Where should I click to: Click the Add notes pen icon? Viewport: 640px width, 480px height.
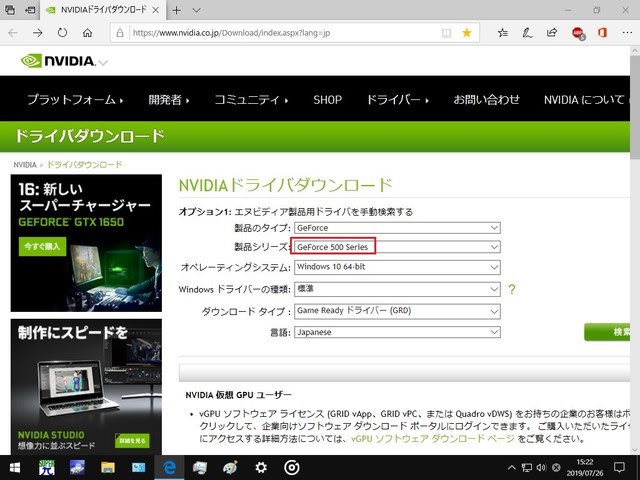coord(527,33)
